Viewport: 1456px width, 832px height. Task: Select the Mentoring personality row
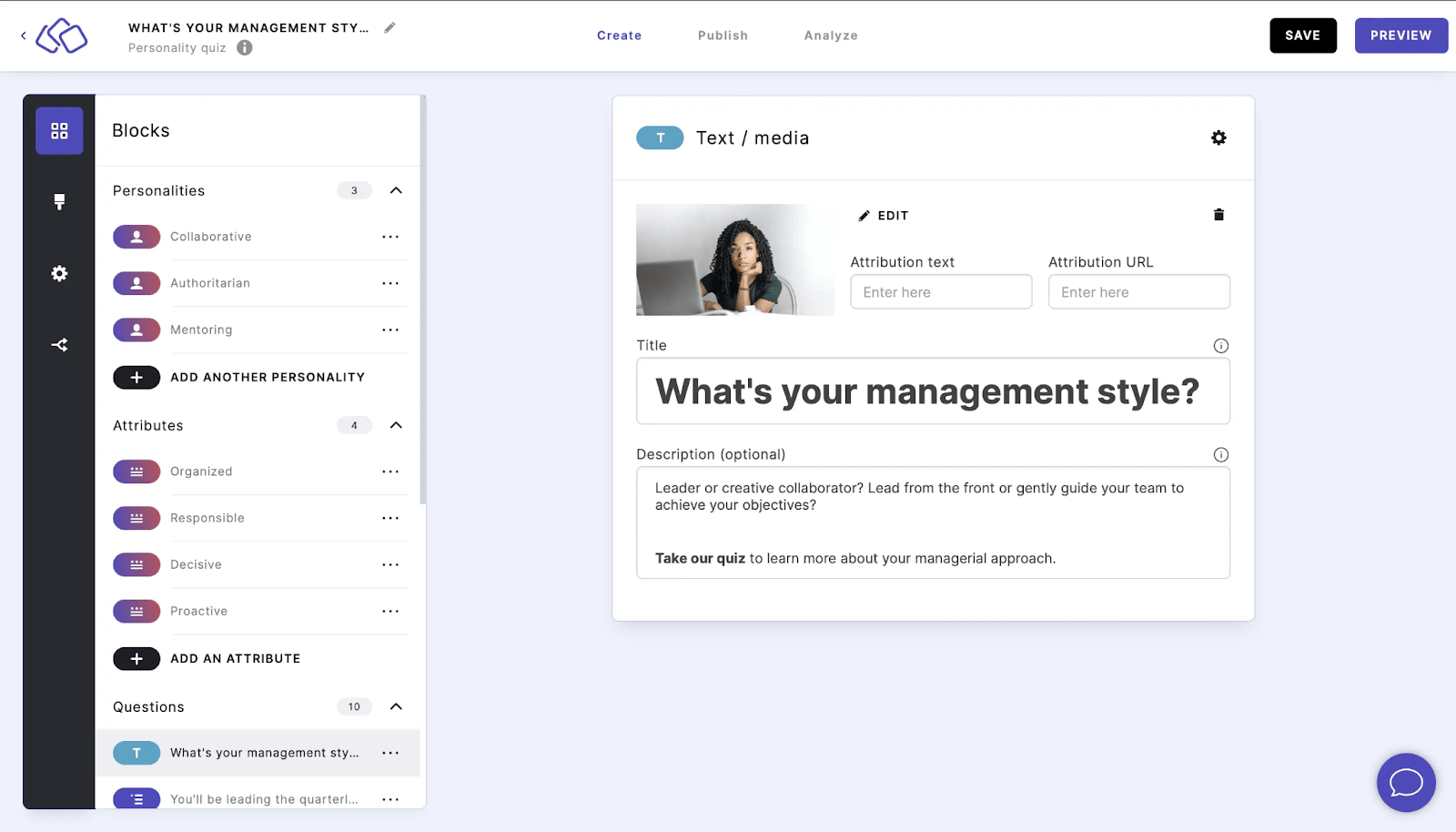click(x=259, y=330)
